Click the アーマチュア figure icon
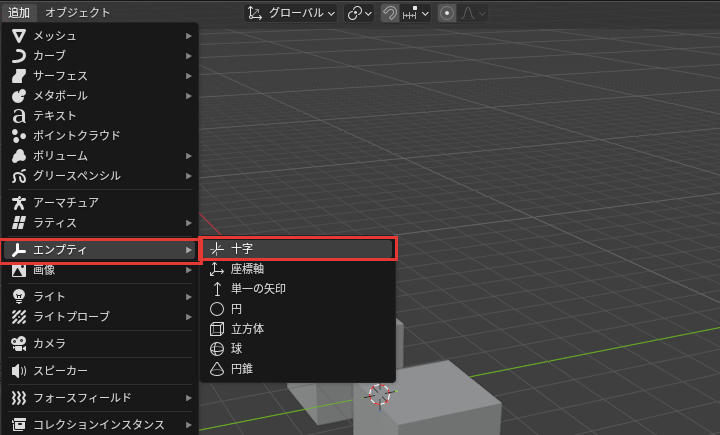The height and width of the screenshot is (435, 720). pos(19,203)
